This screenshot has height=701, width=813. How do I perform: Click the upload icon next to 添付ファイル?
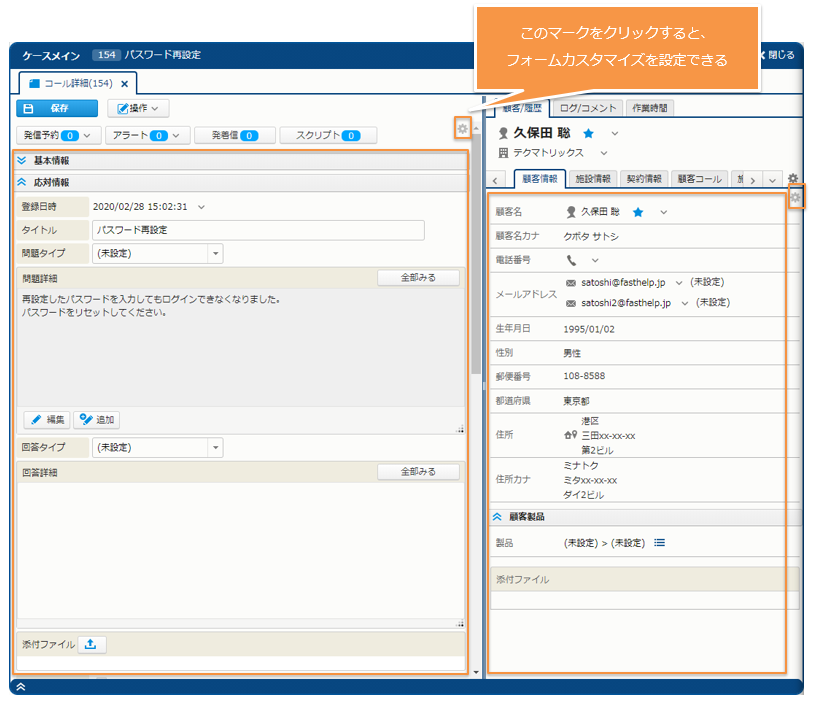tap(90, 644)
